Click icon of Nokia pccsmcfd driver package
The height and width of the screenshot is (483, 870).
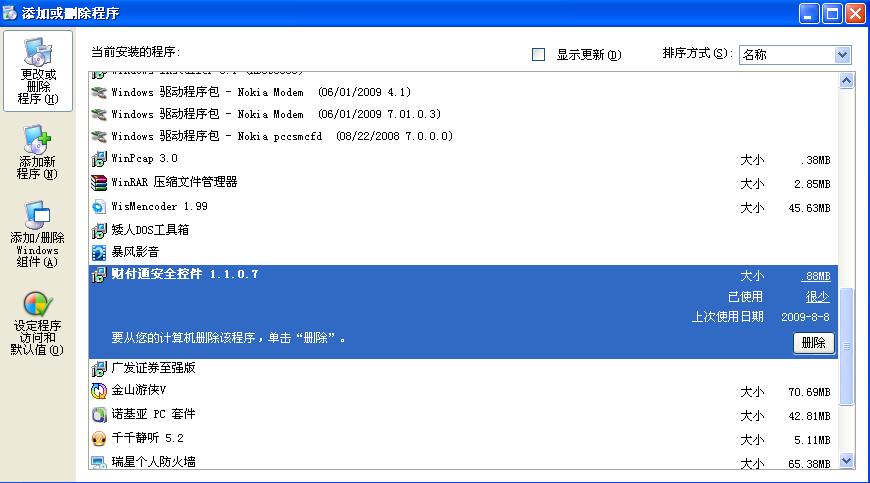pos(98,136)
